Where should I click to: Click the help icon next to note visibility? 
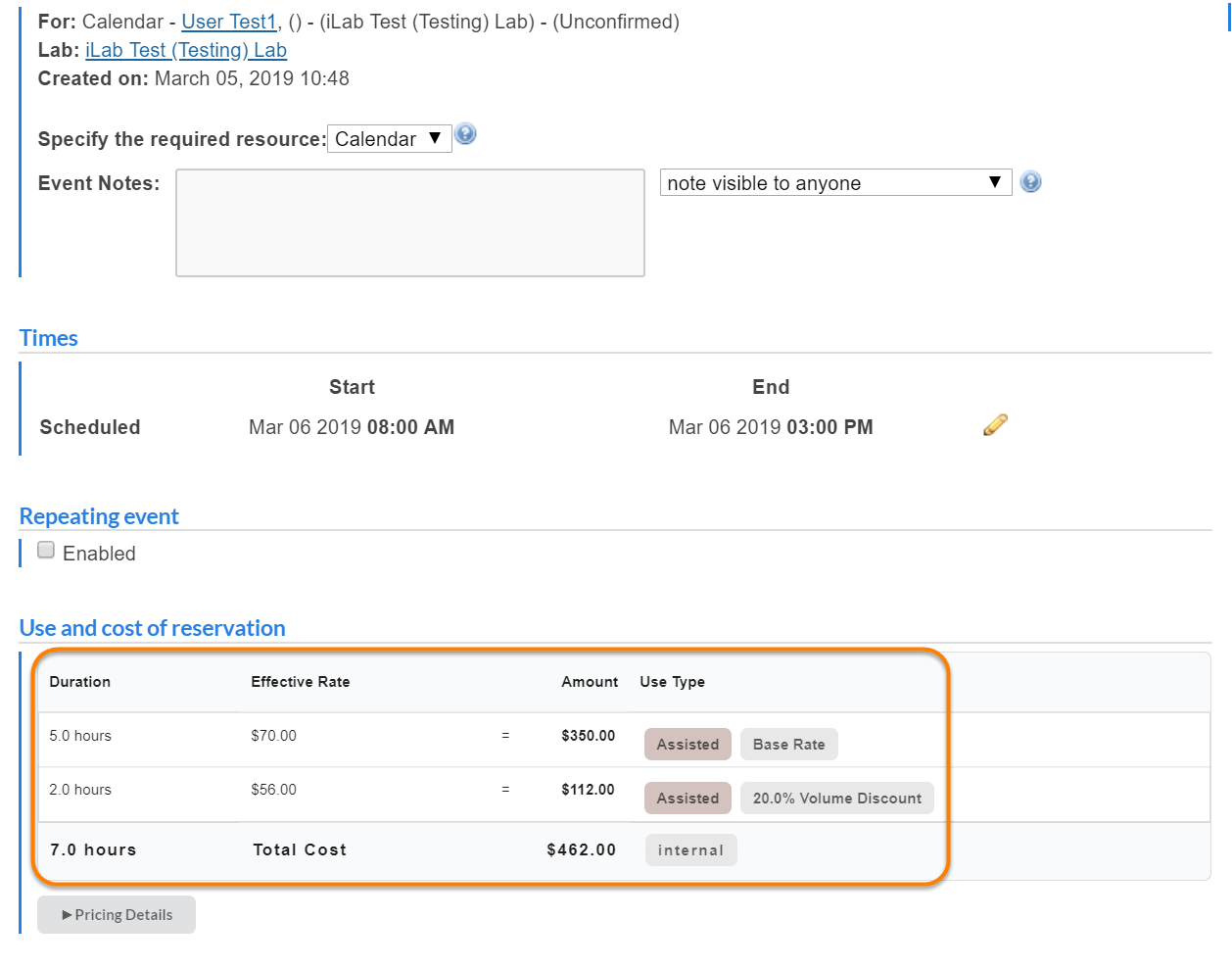(x=1030, y=182)
